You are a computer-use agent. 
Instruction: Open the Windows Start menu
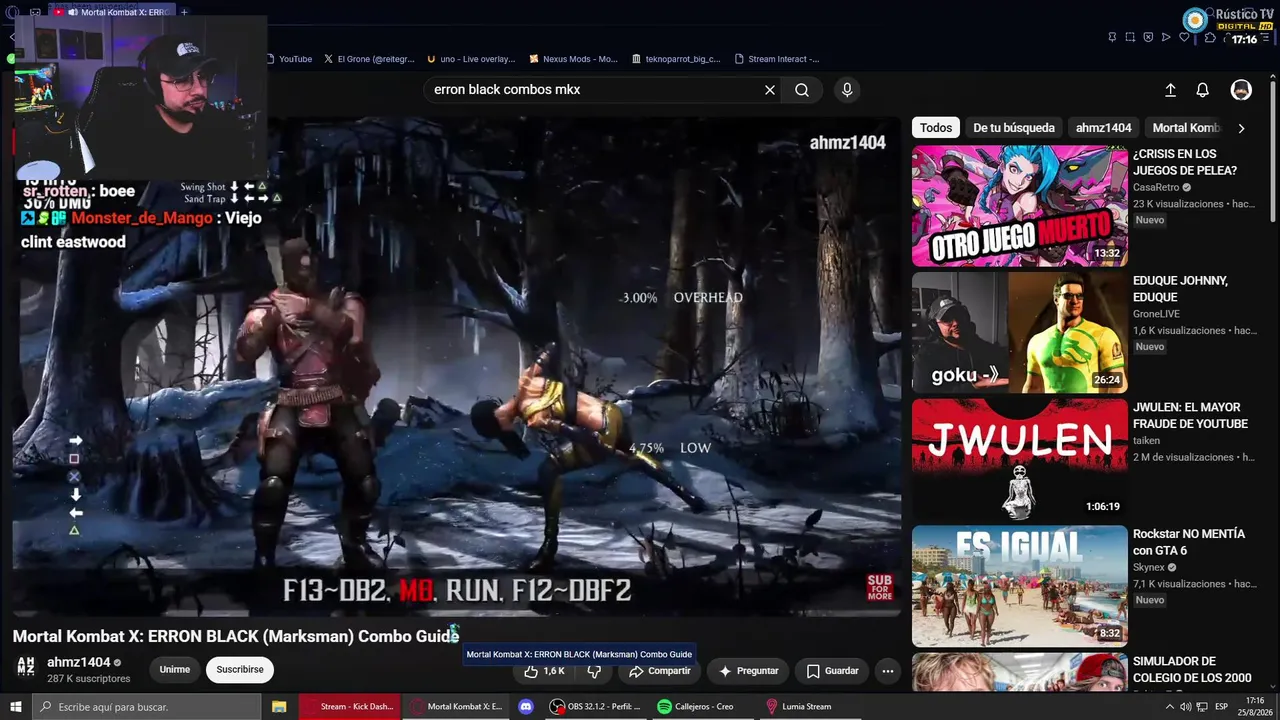coord(16,707)
